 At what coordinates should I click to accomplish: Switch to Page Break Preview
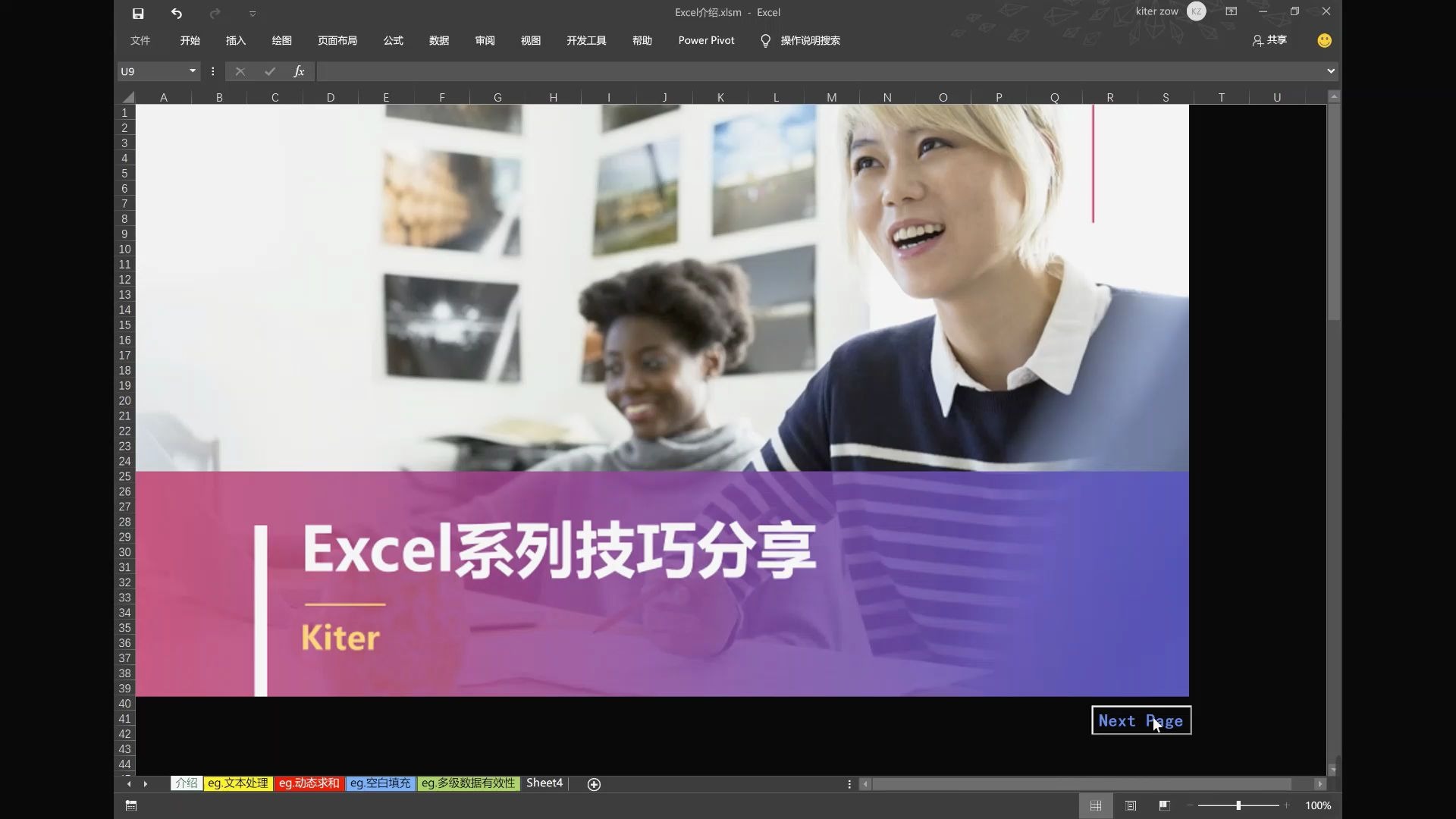1164,805
